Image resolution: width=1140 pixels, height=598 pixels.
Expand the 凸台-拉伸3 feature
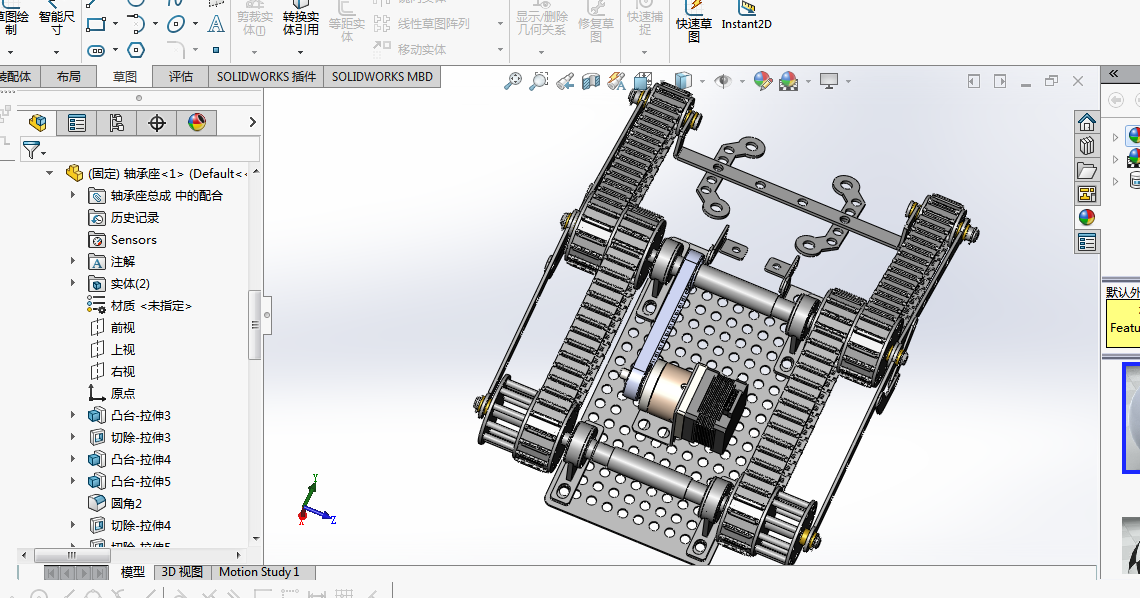click(73, 415)
